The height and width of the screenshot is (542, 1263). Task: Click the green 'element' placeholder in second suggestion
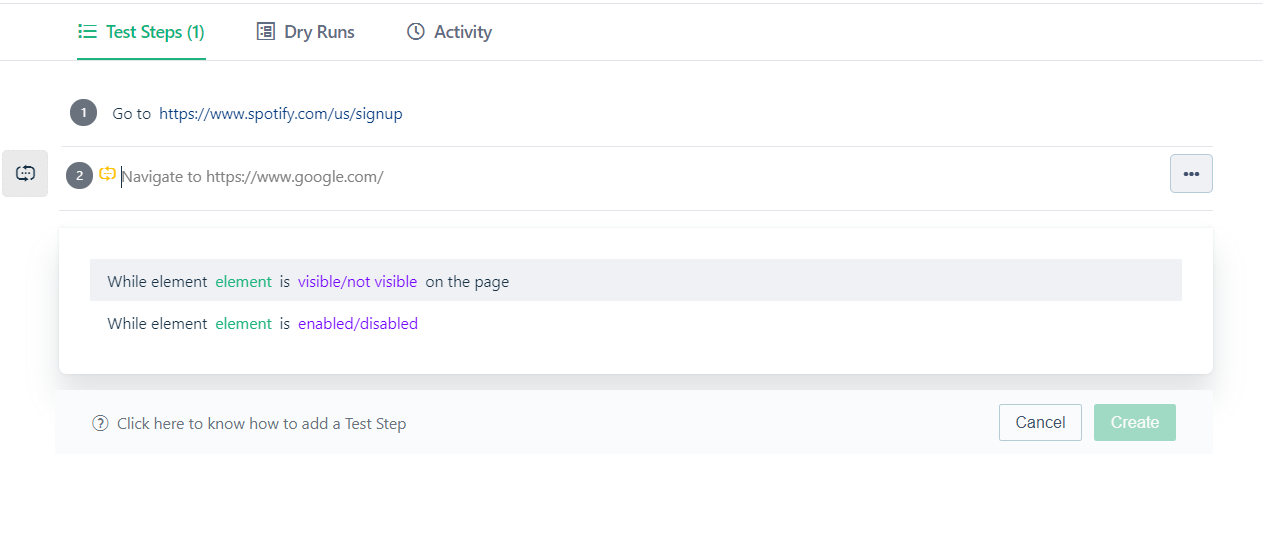(244, 324)
